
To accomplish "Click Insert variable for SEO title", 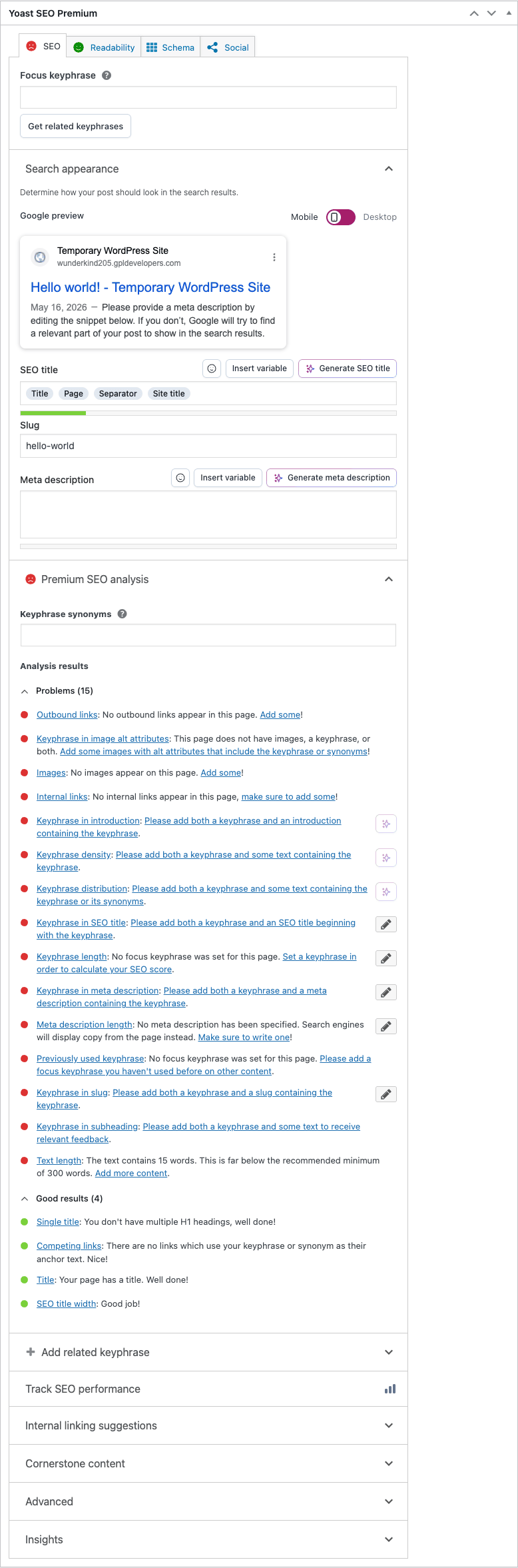I will click(260, 369).
